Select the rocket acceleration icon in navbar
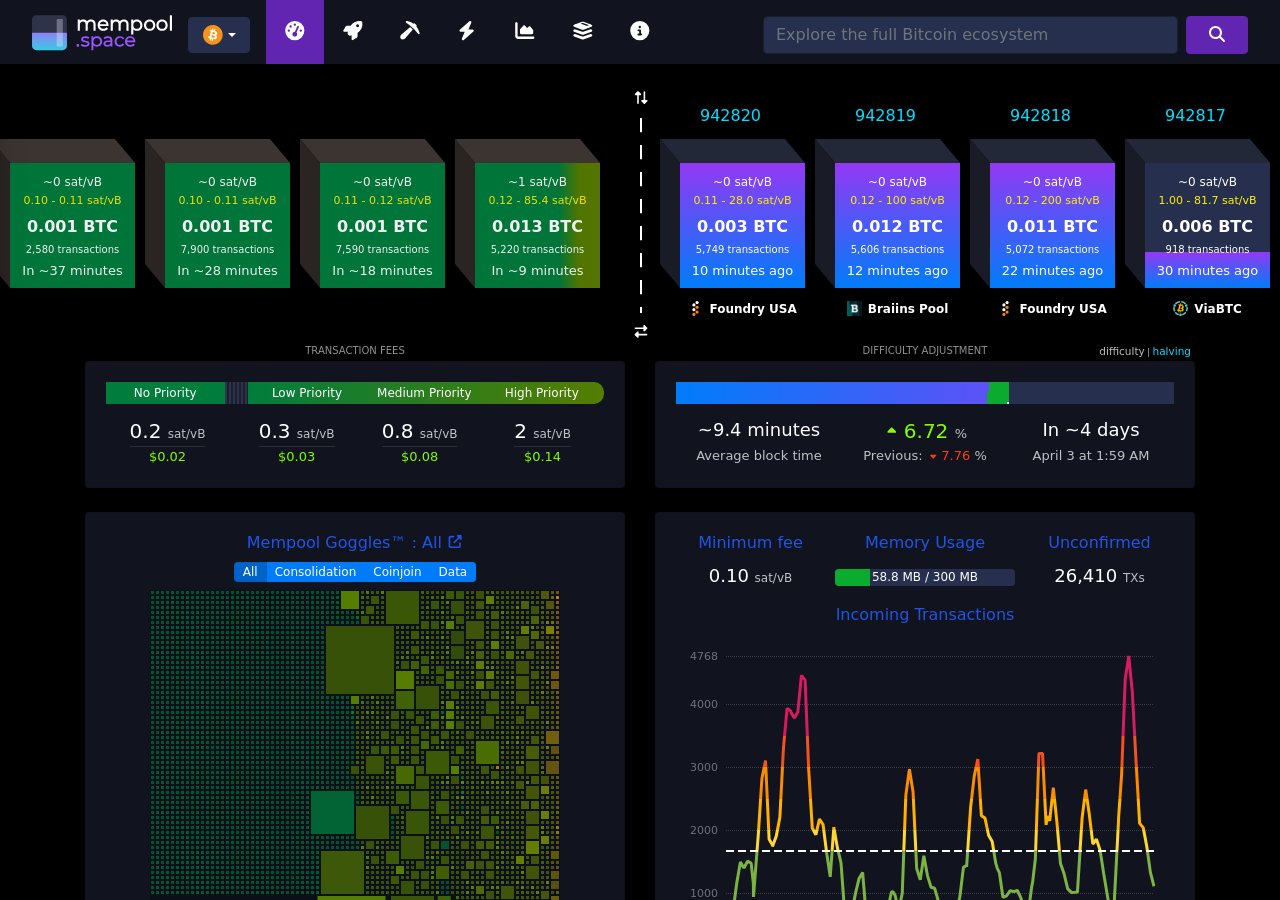1280x900 pixels. [x=352, y=31]
